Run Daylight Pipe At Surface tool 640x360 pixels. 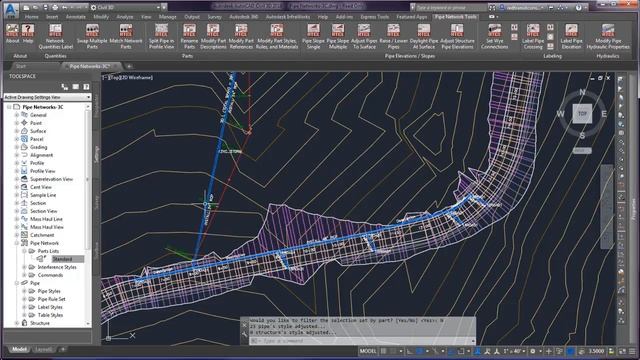pos(424,36)
